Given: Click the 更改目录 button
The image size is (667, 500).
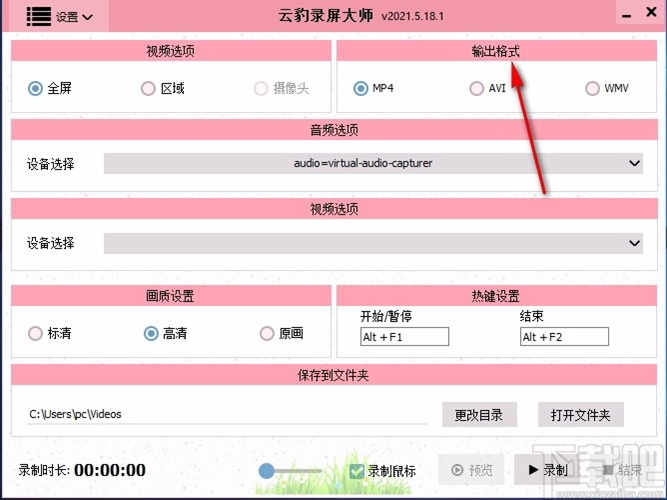Looking at the screenshot, I should [479, 415].
